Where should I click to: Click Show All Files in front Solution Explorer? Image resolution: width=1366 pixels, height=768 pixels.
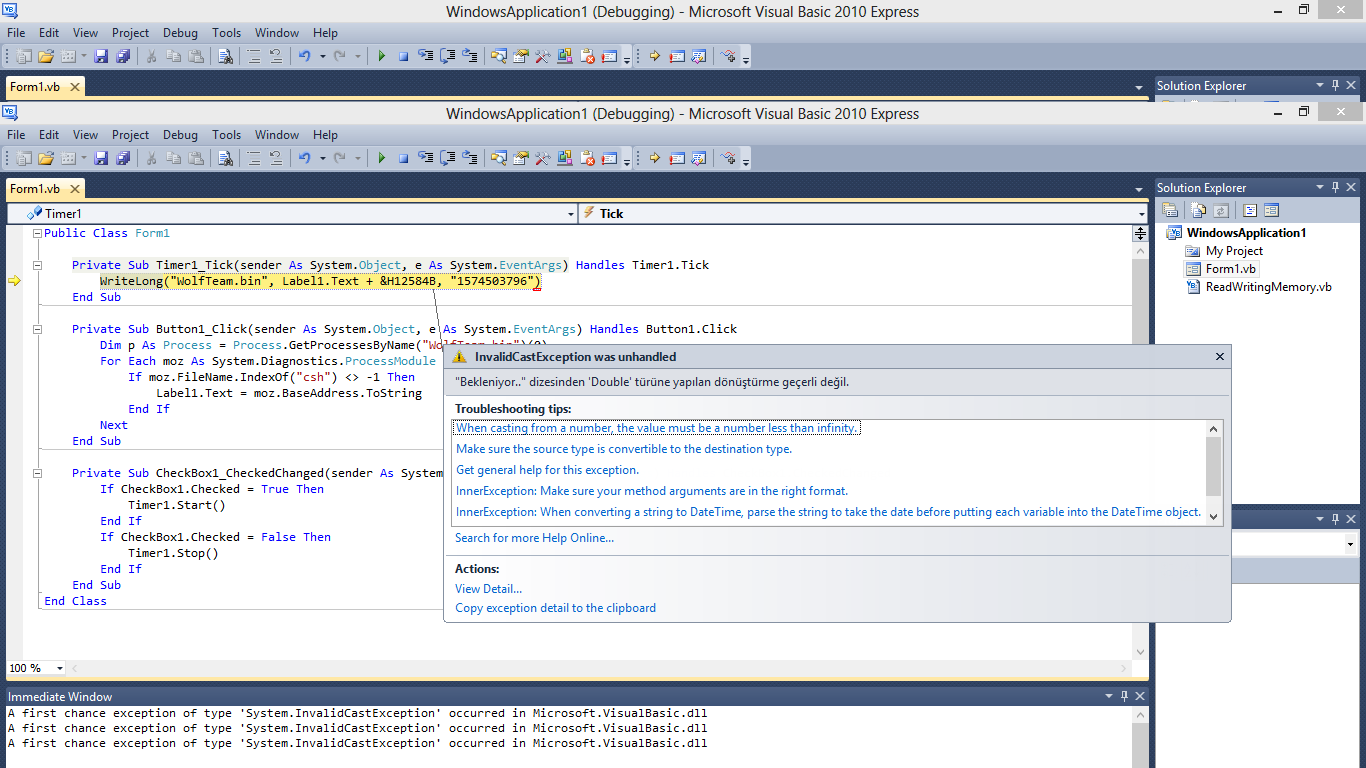1198,210
